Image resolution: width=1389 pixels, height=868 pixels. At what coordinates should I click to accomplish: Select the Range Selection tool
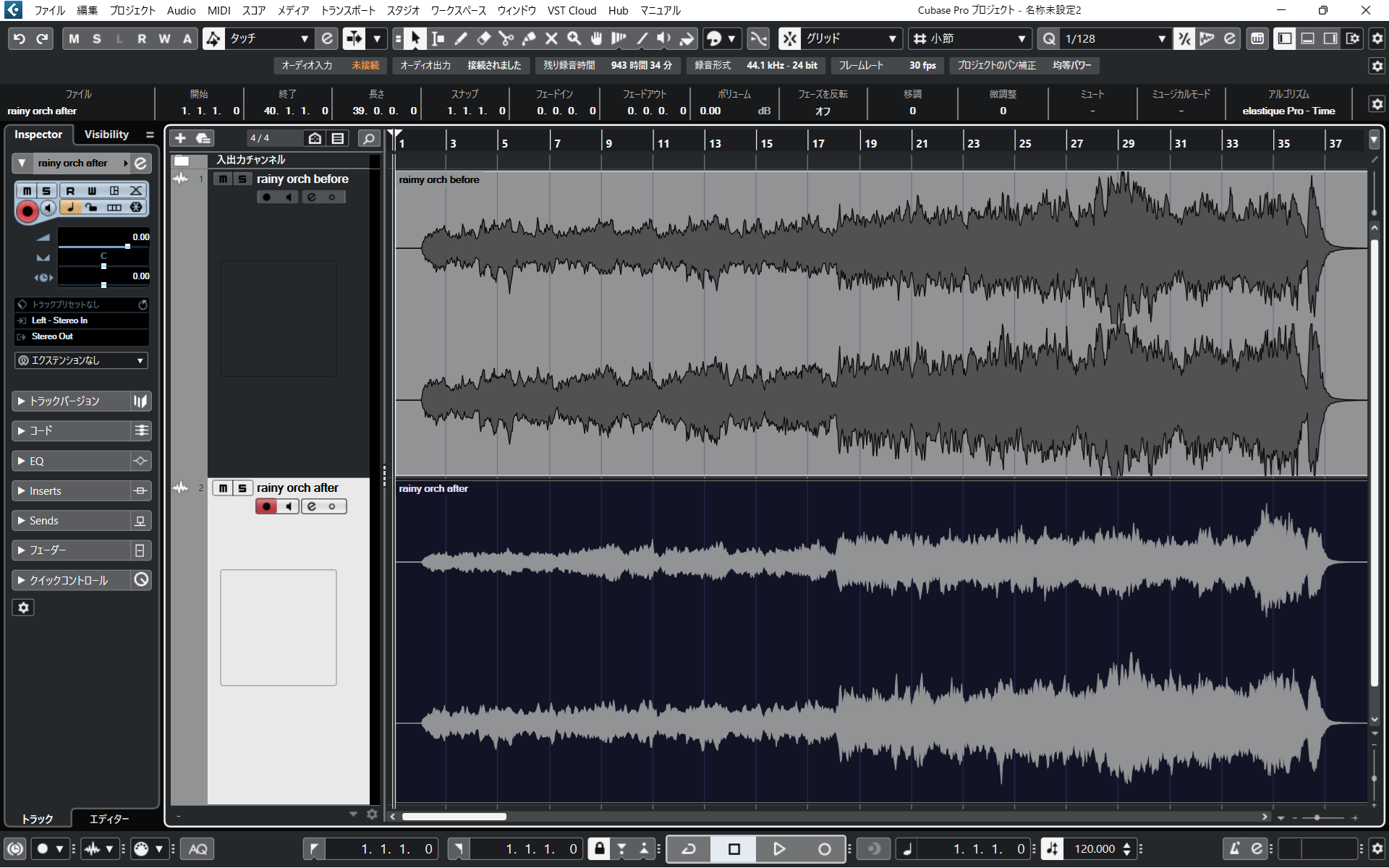click(x=438, y=38)
